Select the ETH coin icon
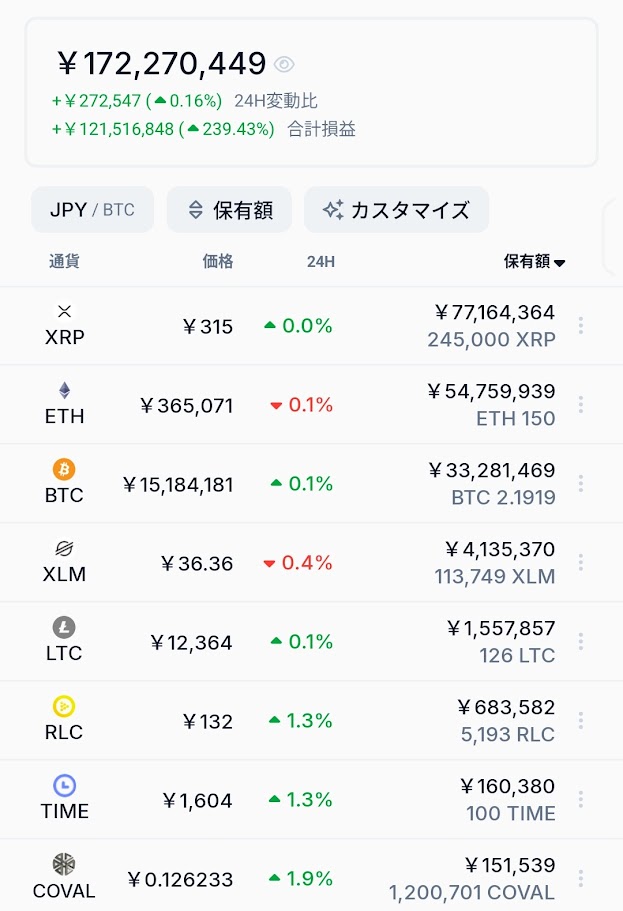623x911 pixels. [x=65, y=390]
